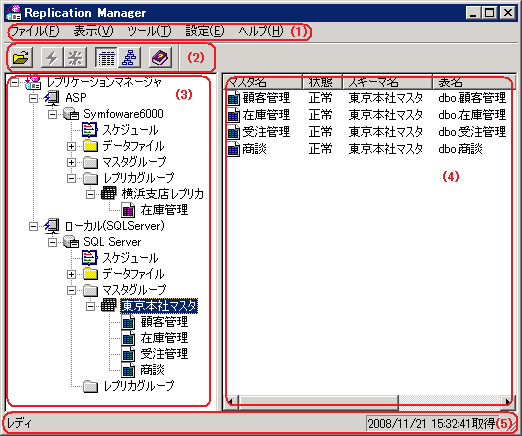Viewport: 522px width, 436px height.
Task: Click the 商談 row icon in list
Action: [234, 149]
